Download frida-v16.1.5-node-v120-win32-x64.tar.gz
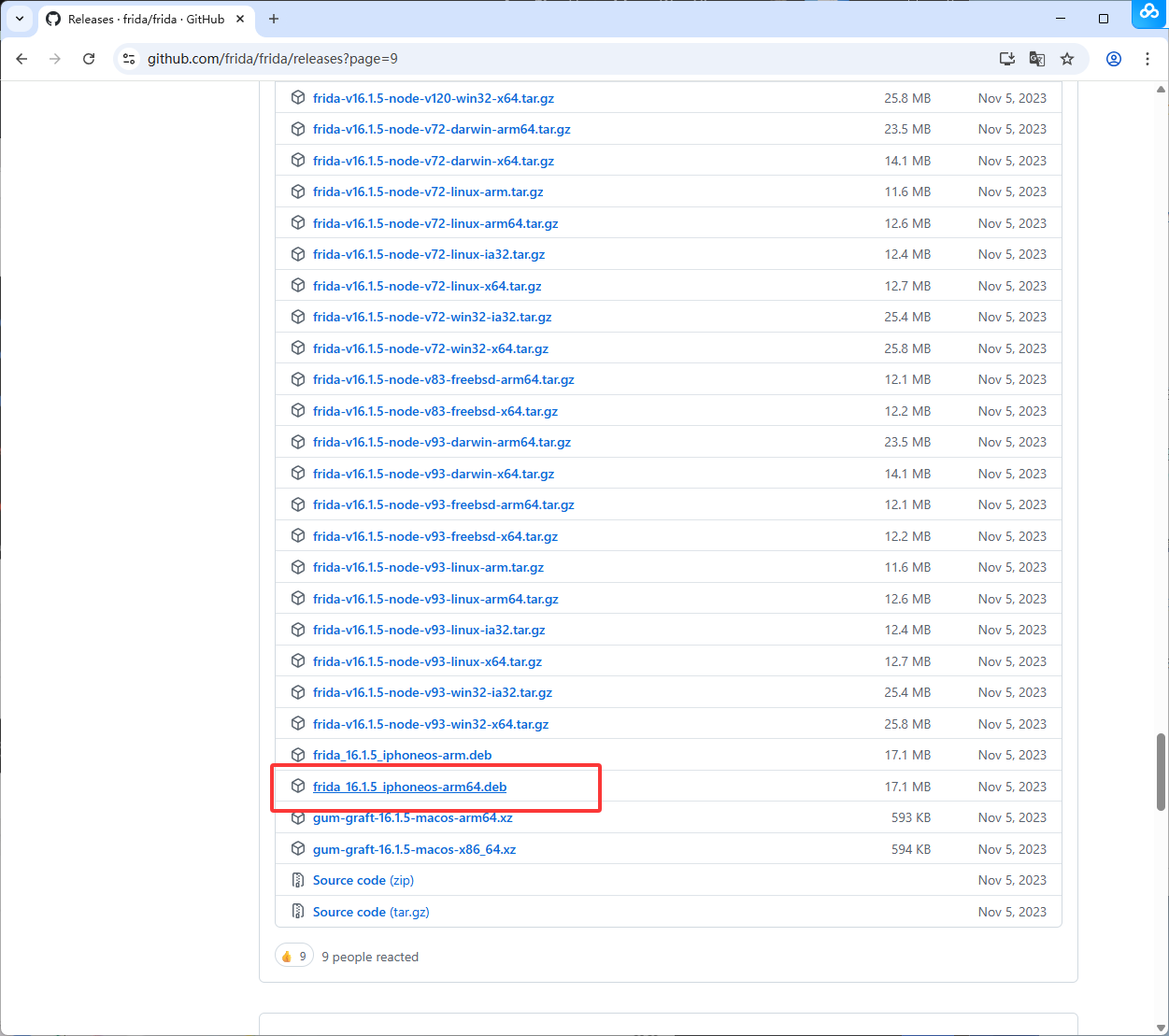Screen dimensions: 1169x1036 point(434,98)
